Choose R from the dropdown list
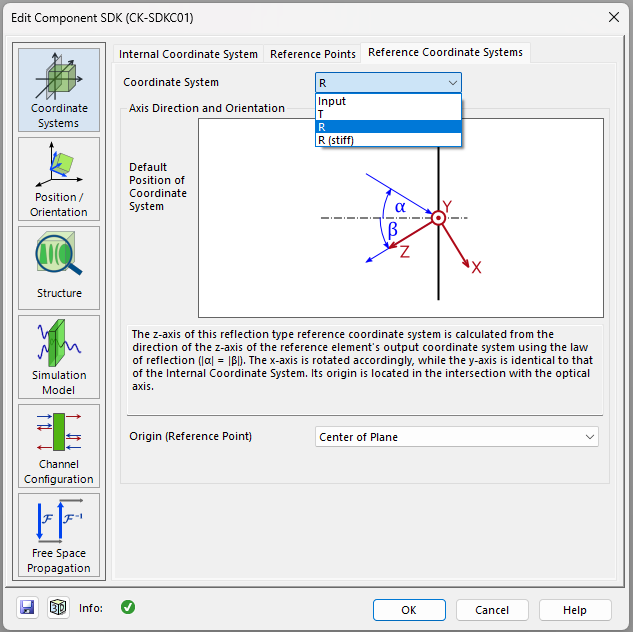 388,127
